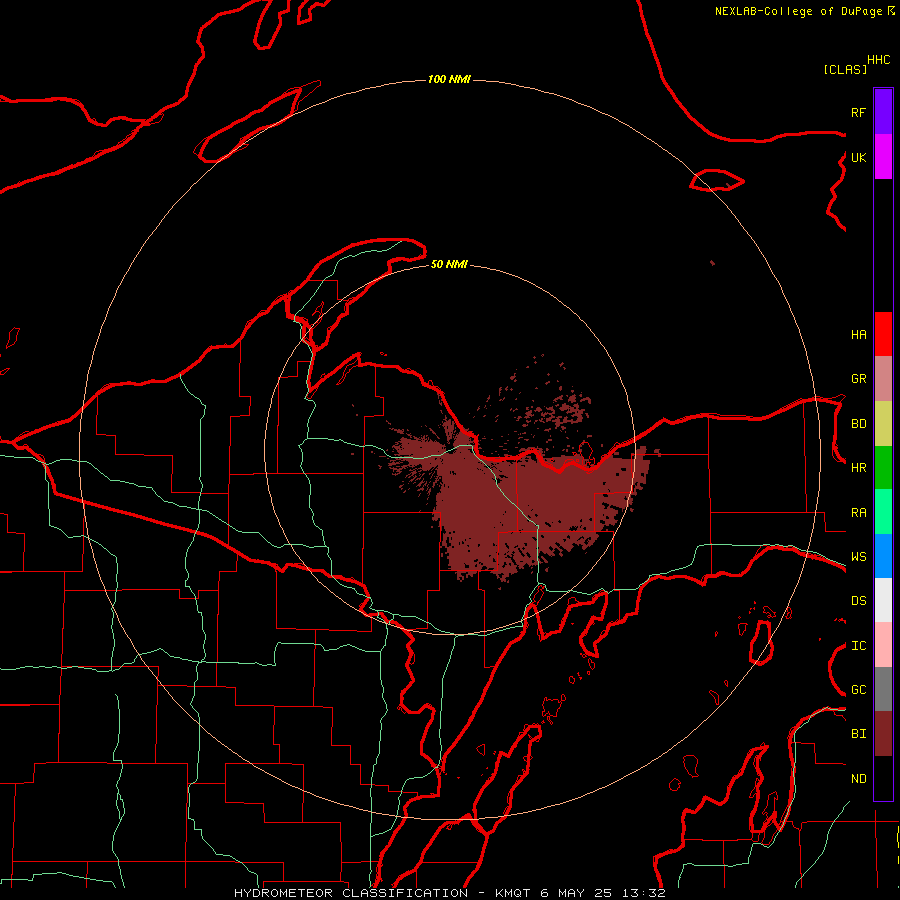900x900 pixels.
Task: Click the DS white legend swatch
Action: [x=883, y=600]
